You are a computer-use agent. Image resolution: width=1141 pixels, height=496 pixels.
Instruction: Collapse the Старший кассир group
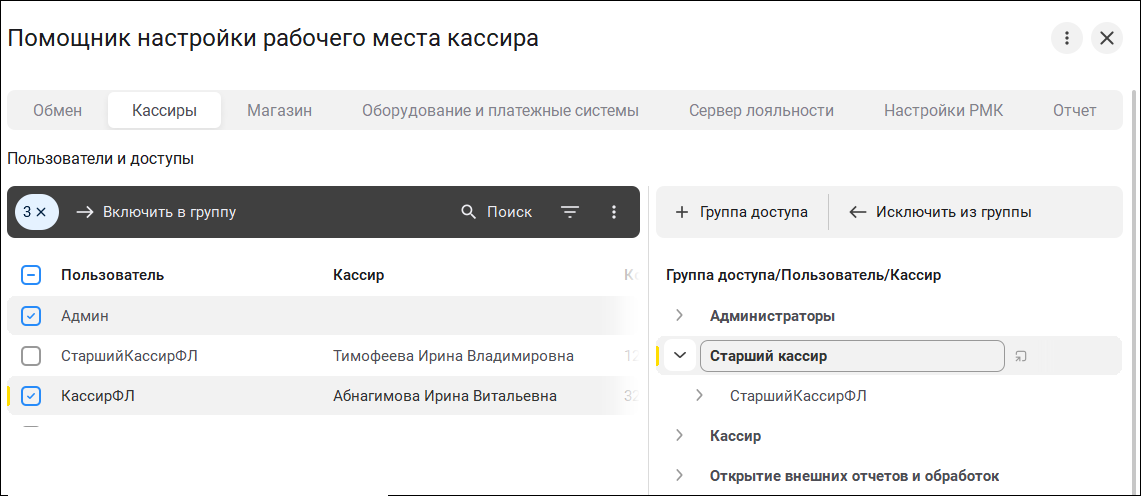(680, 356)
